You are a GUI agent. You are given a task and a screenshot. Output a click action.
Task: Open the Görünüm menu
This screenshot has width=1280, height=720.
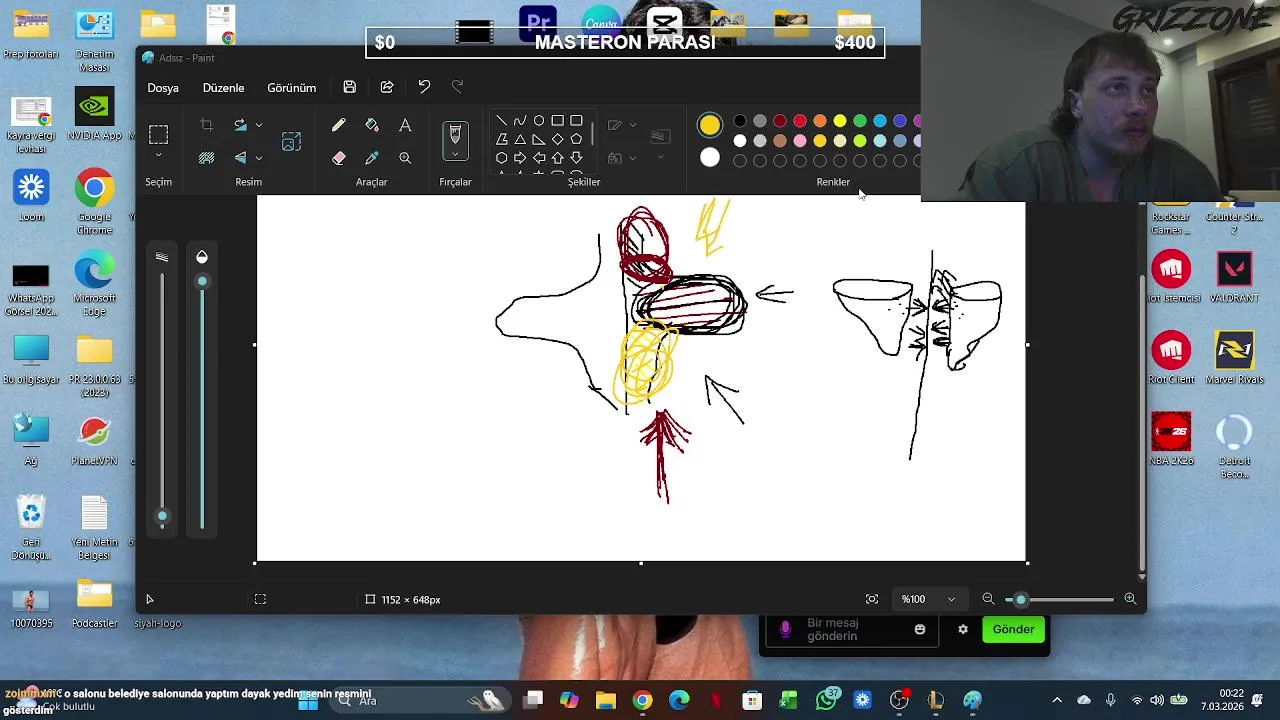click(291, 88)
